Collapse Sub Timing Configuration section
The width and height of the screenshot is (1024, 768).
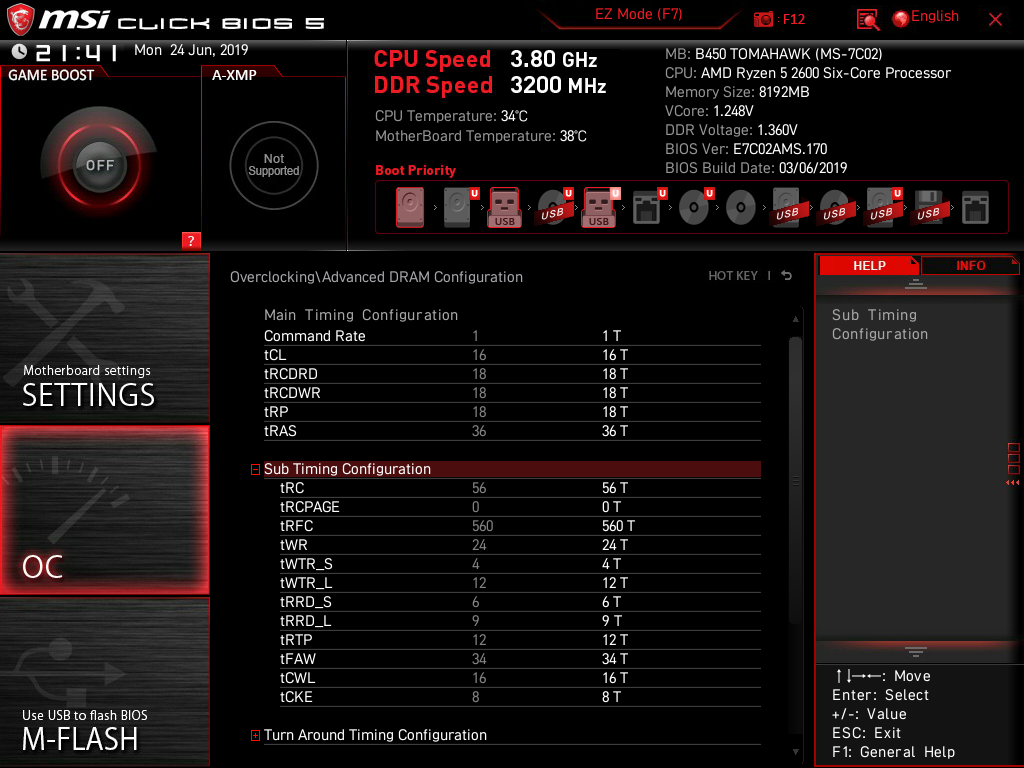[255, 470]
